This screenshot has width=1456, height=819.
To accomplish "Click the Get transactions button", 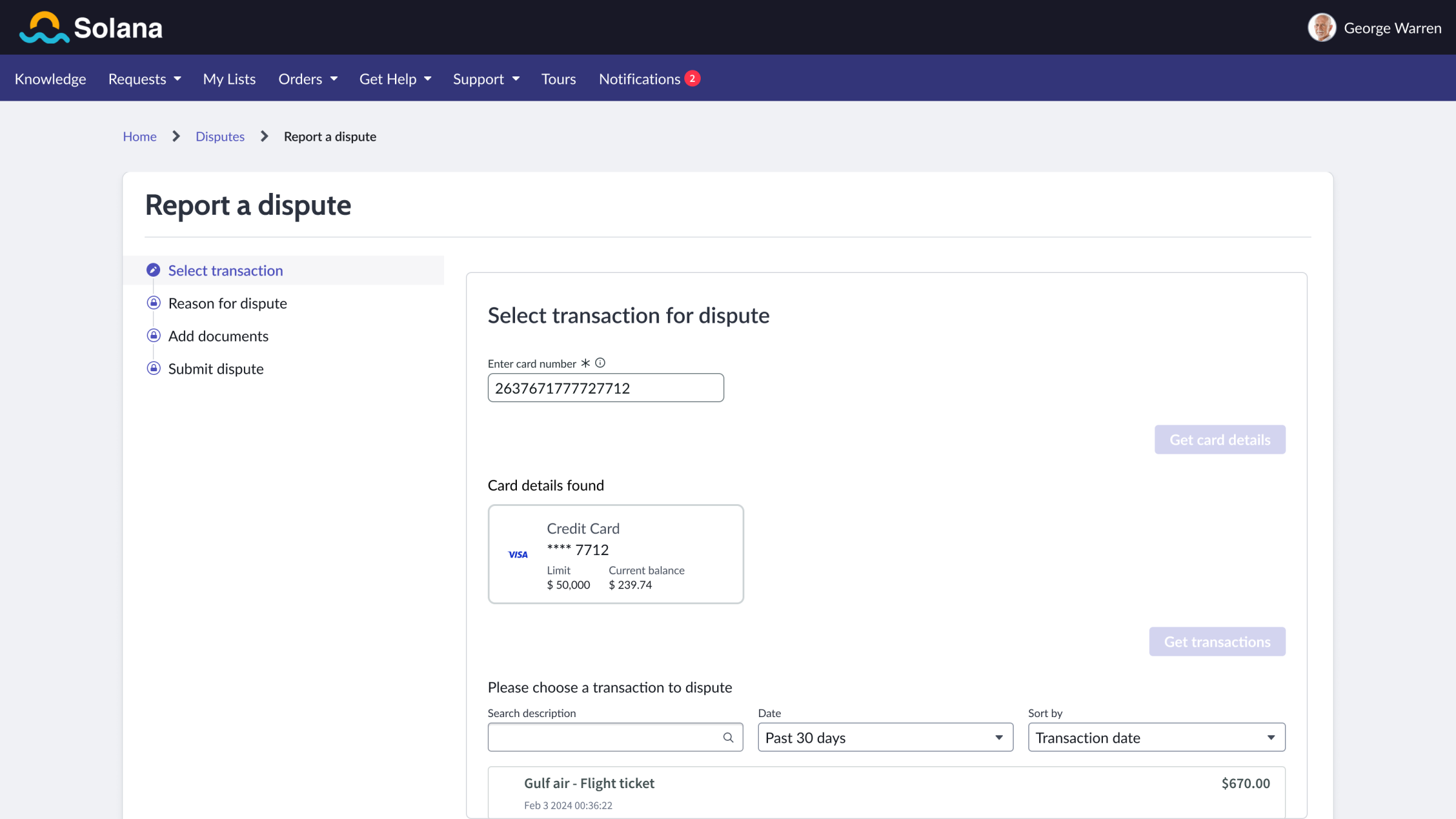I will (x=1217, y=641).
